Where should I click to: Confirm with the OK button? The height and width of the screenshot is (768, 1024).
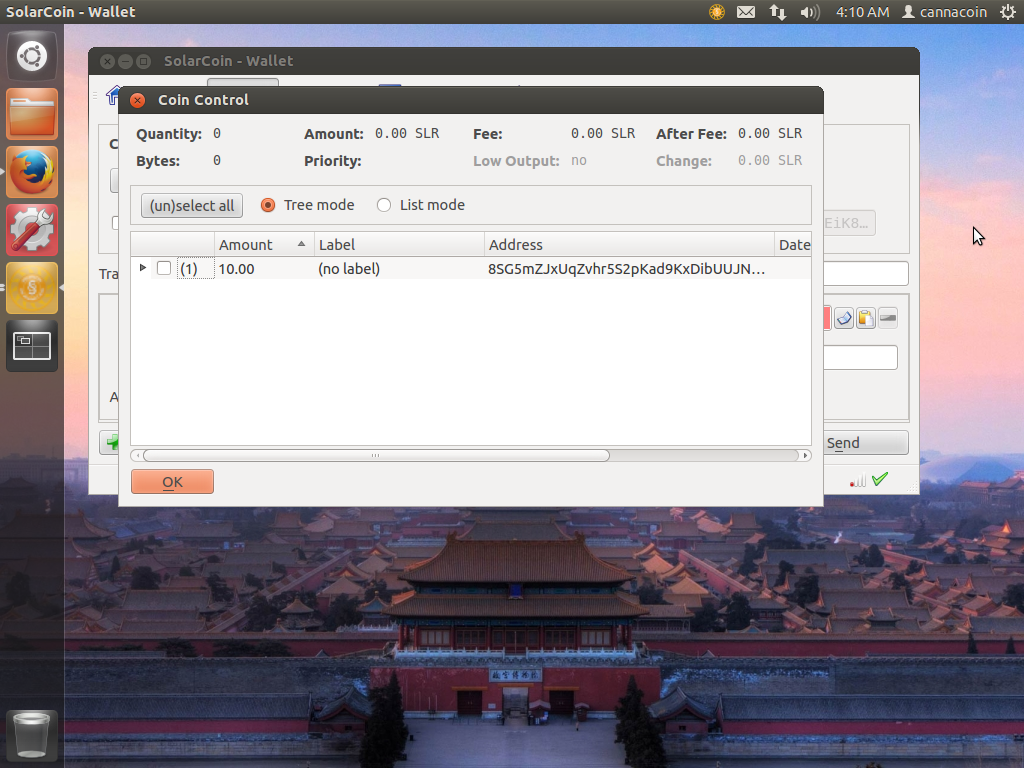[172, 482]
